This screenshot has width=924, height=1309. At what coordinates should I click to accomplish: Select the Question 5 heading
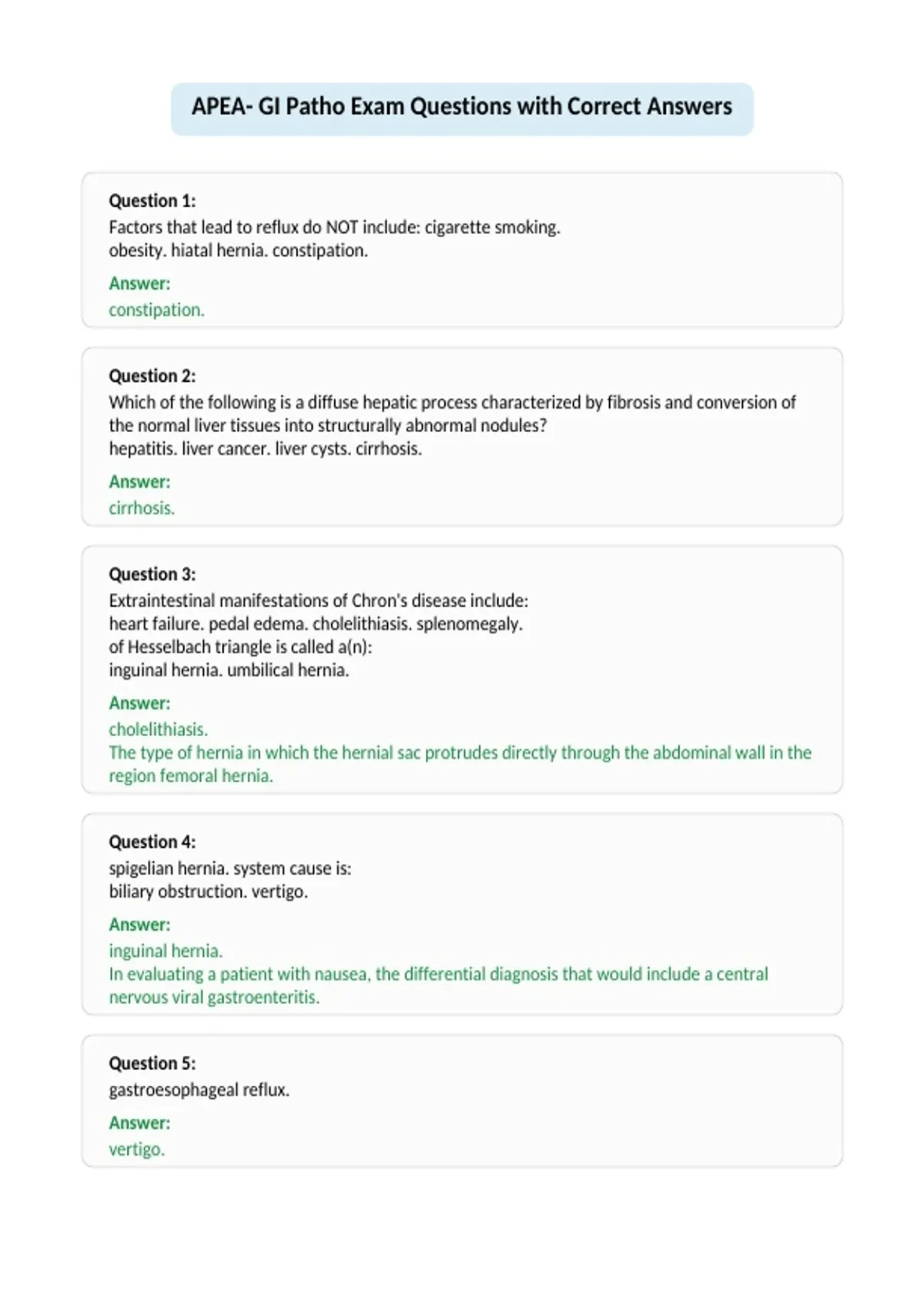tap(152, 1063)
